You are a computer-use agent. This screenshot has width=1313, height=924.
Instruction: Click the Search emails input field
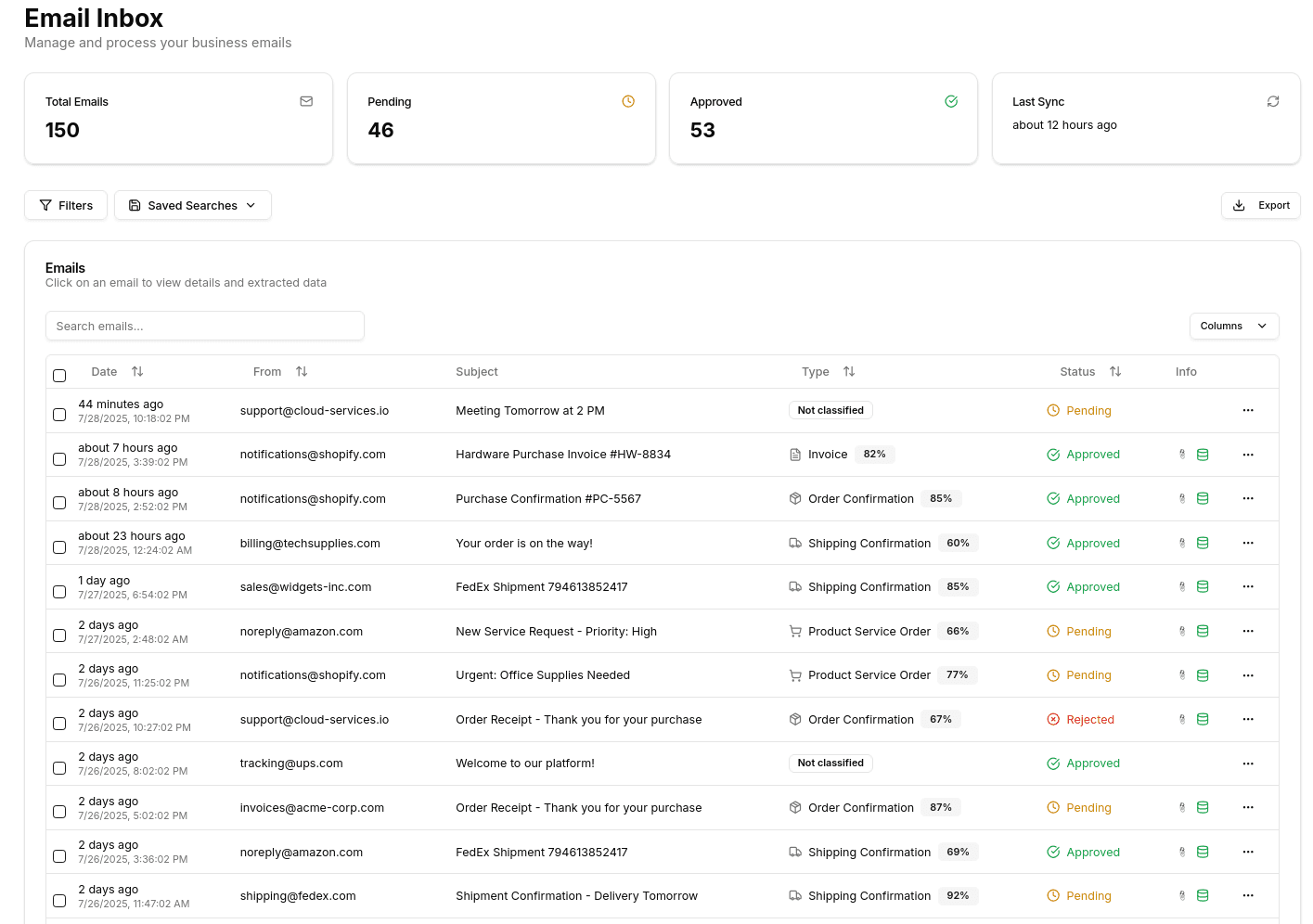(204, 326)
